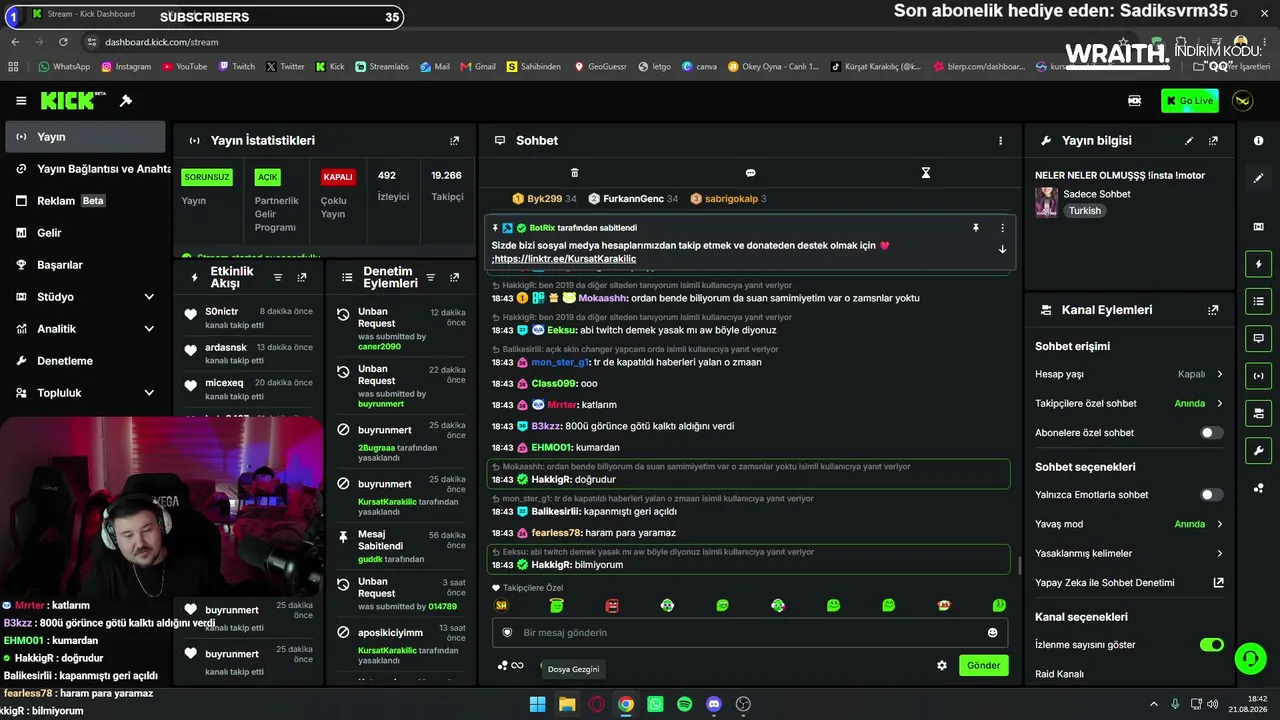The image size is (1280, 720).
Task: Pop out the Denetim Eylemleri panel
Action: pyautogui.click(x=454, y=277)
